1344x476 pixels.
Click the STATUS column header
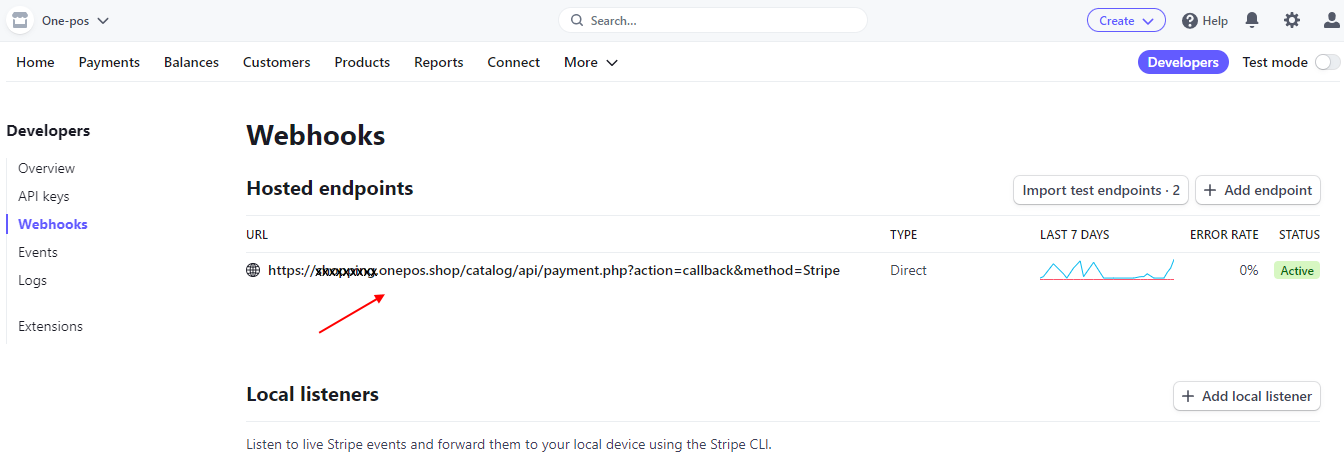coord(1299,235)
